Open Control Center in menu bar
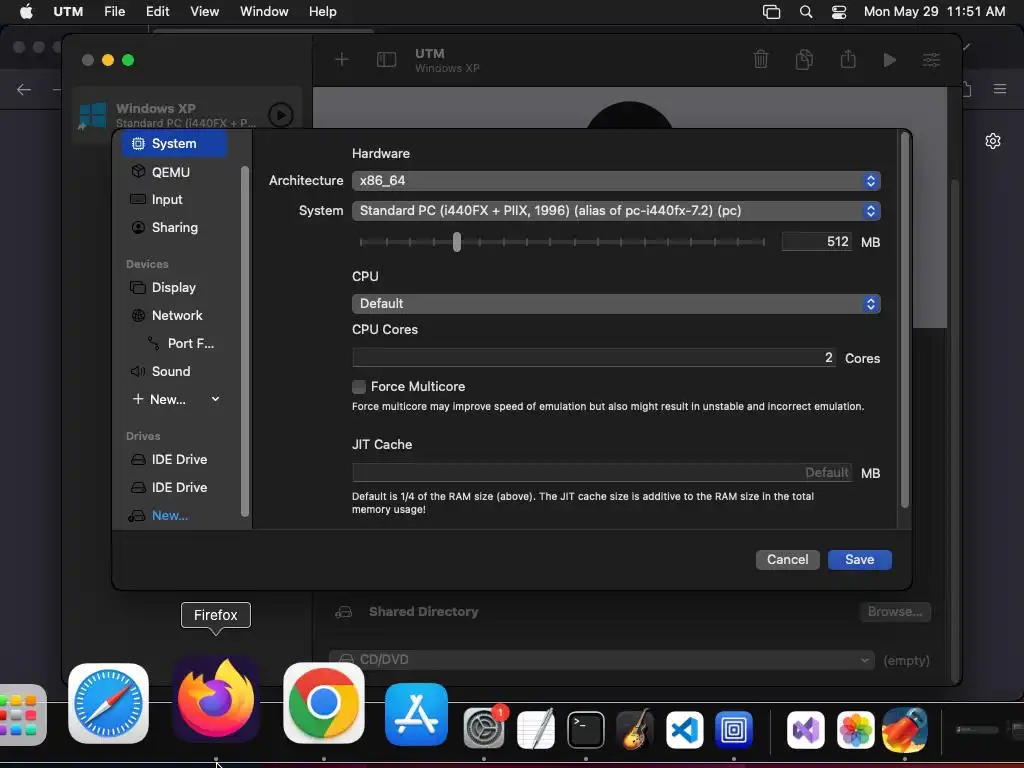Viewport: 1024px width, 768px height. [839, 12]
